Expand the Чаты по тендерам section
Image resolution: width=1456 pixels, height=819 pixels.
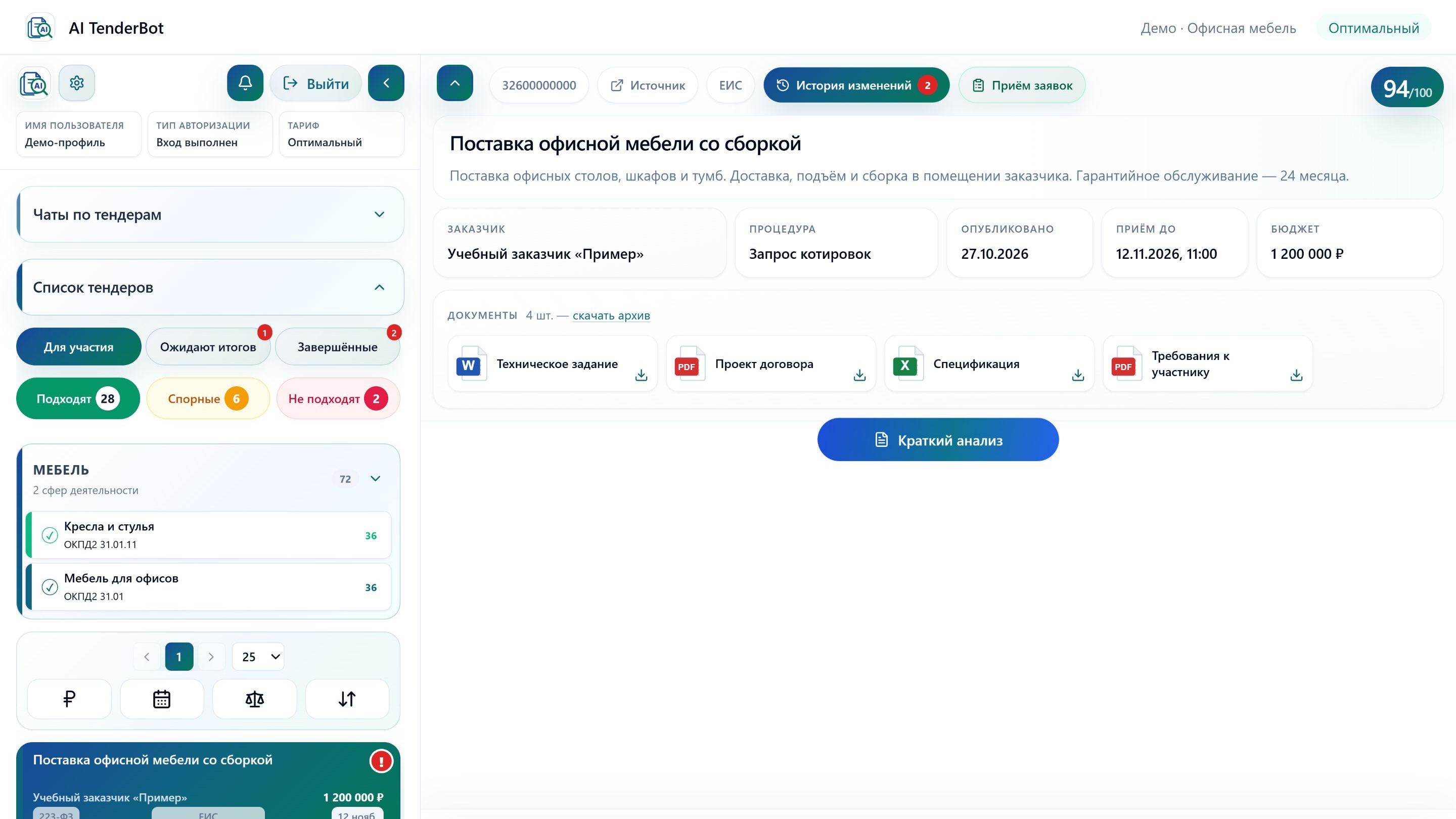(x=210, y=214)
